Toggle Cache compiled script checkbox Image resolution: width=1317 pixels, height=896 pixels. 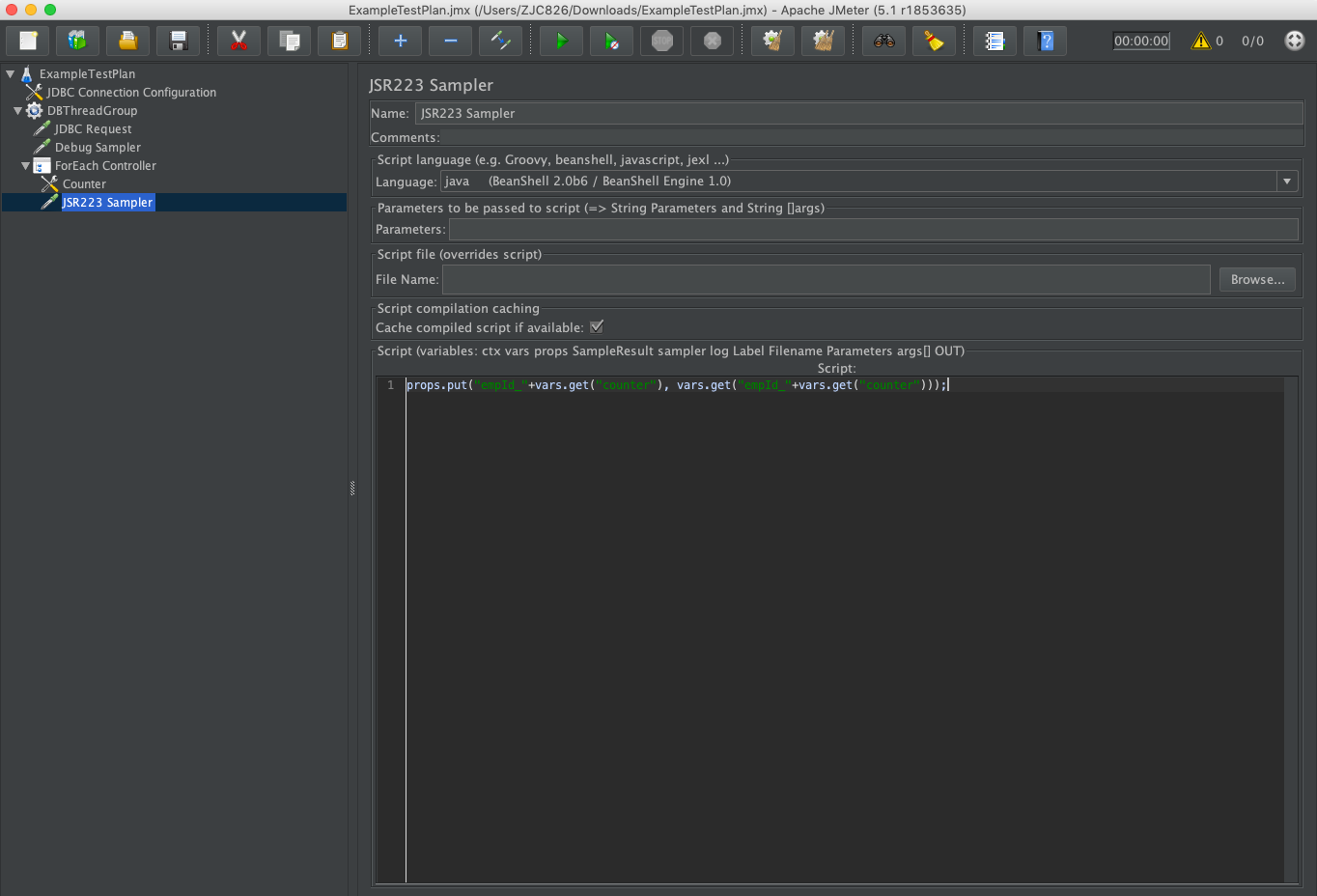coord(597,326)
